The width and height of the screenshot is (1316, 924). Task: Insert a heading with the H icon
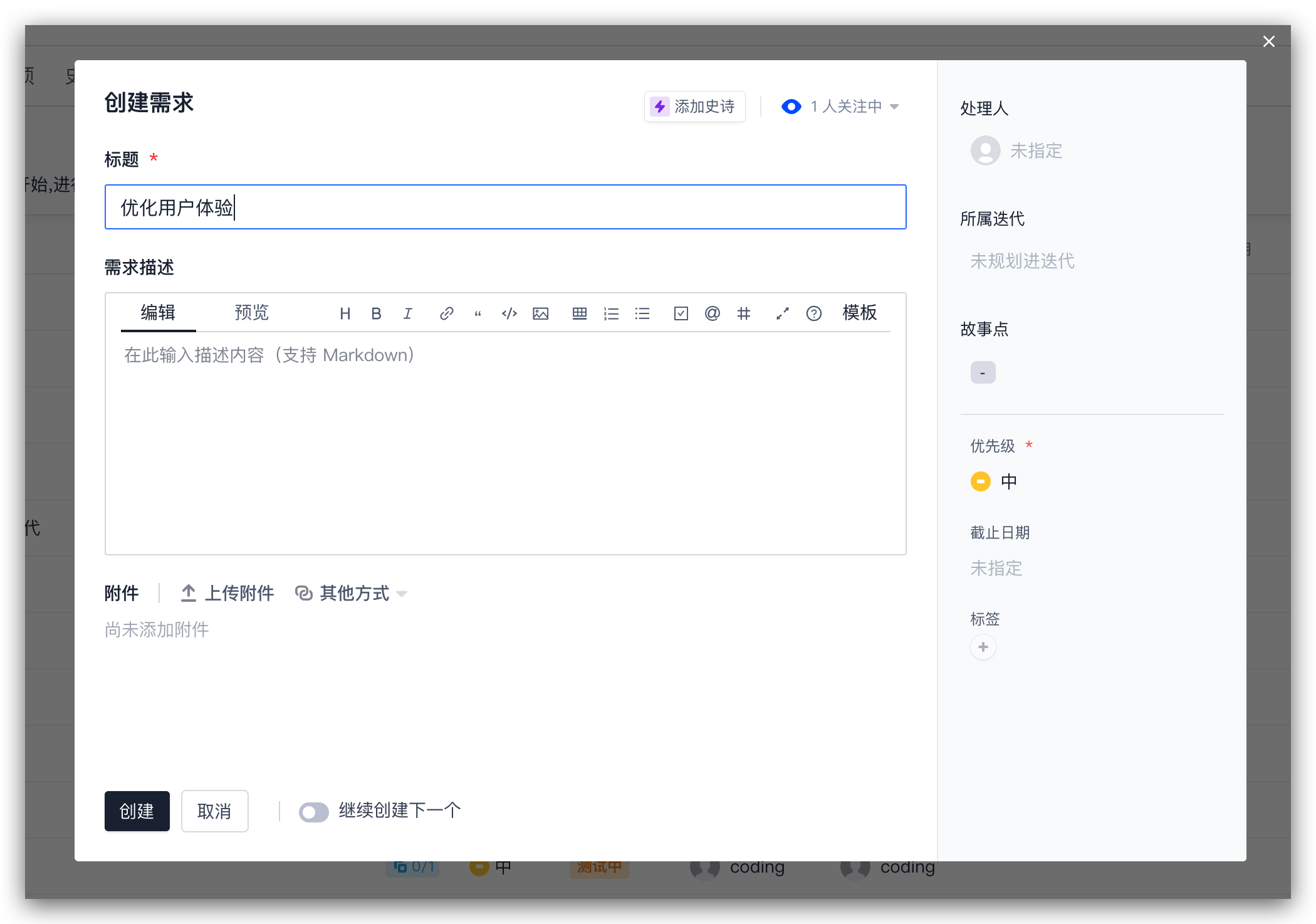coord(345,313)
